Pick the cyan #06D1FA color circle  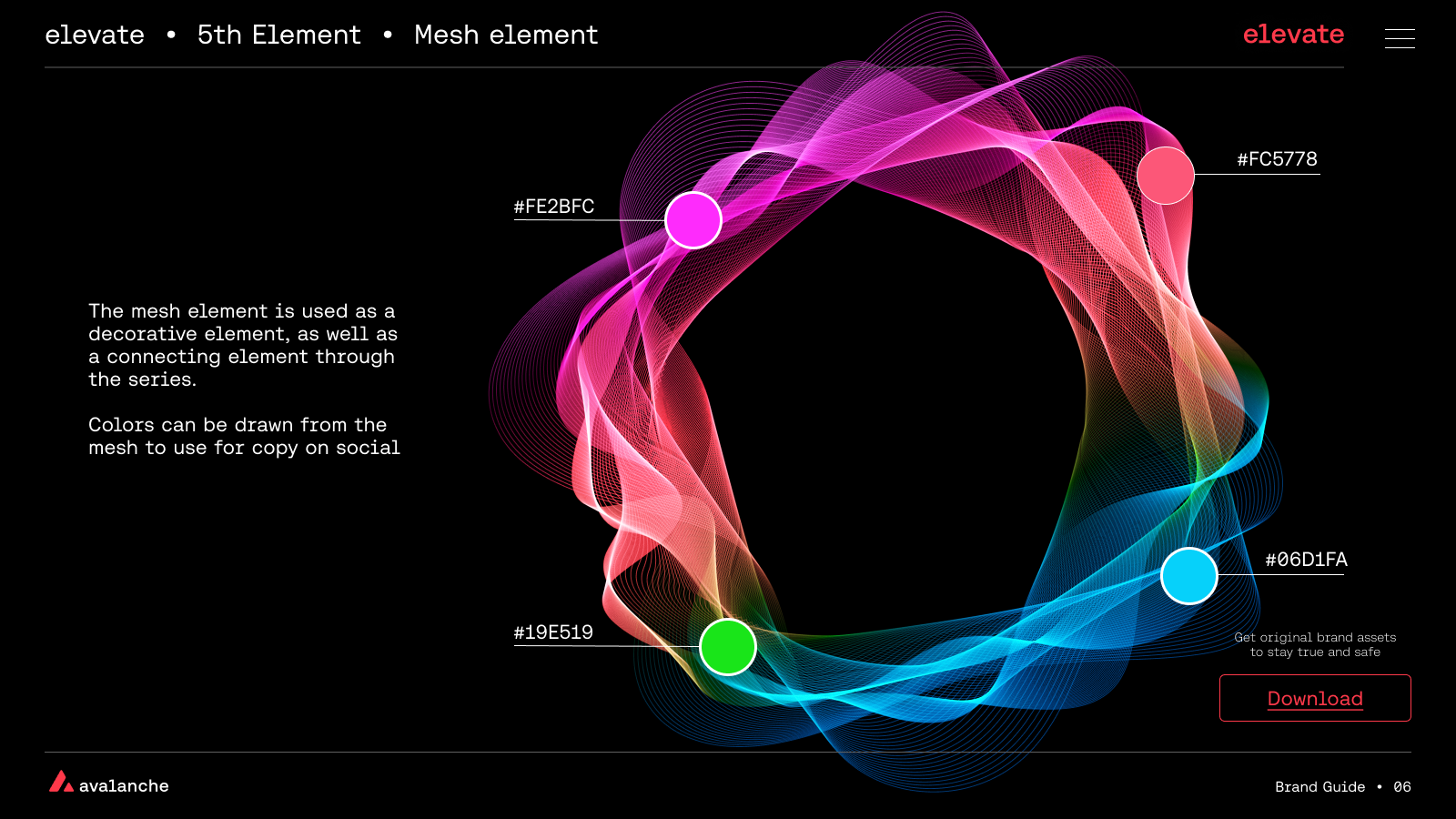click(x=1189, y=576)
